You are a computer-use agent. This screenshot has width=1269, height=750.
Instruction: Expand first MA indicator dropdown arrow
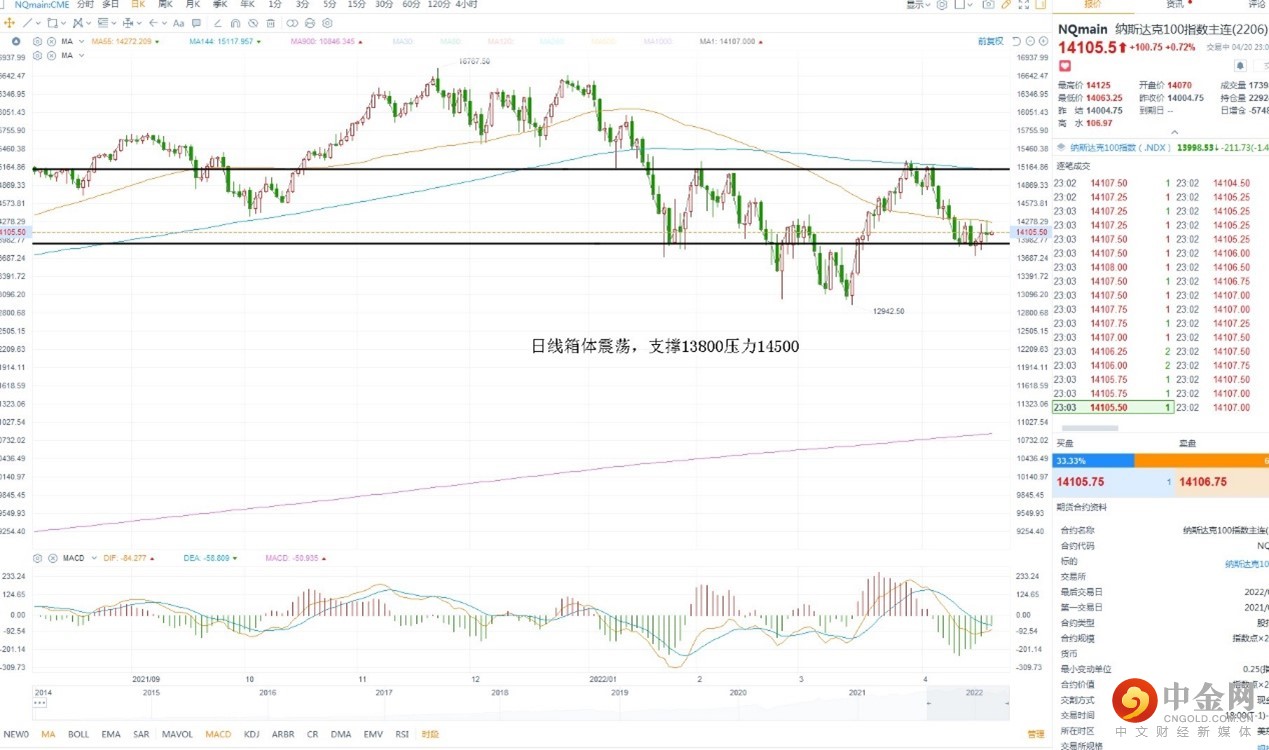click(x=81, y=41)
